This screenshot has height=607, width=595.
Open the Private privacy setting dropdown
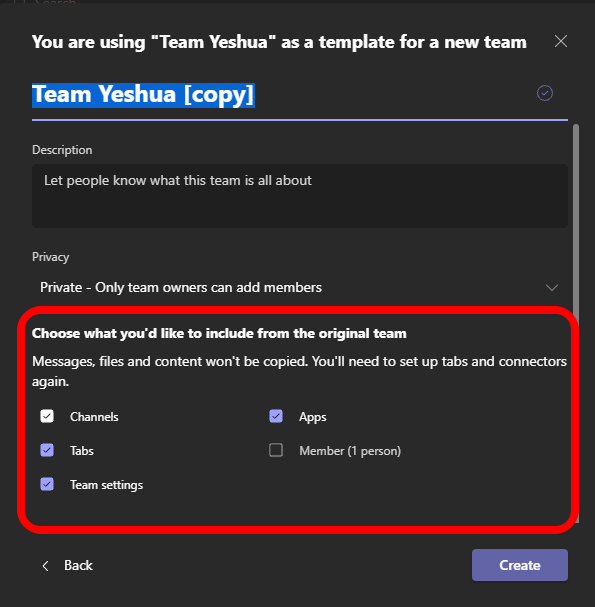click(x=300, y=288)
